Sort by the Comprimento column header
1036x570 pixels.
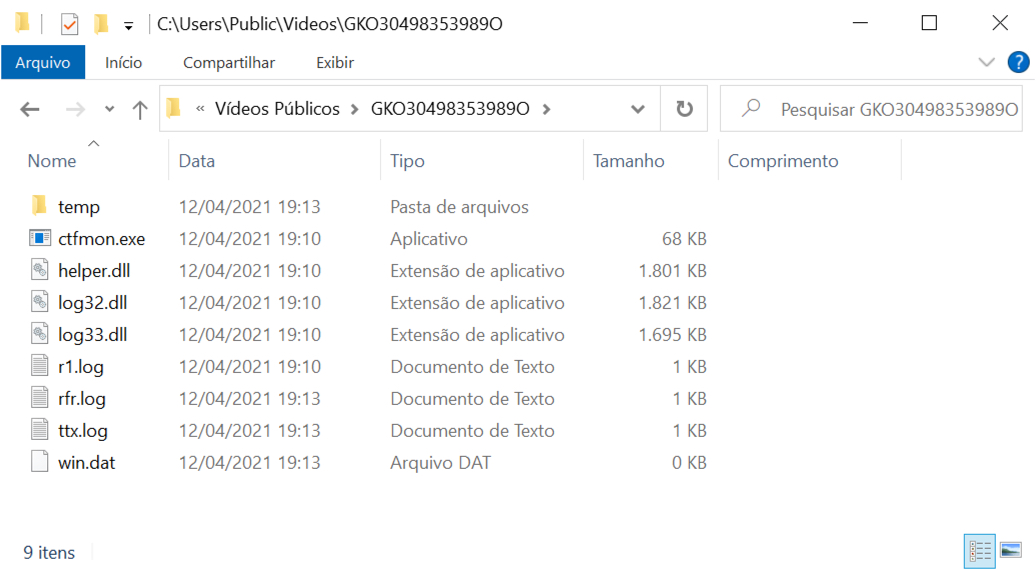click(783, 160)
